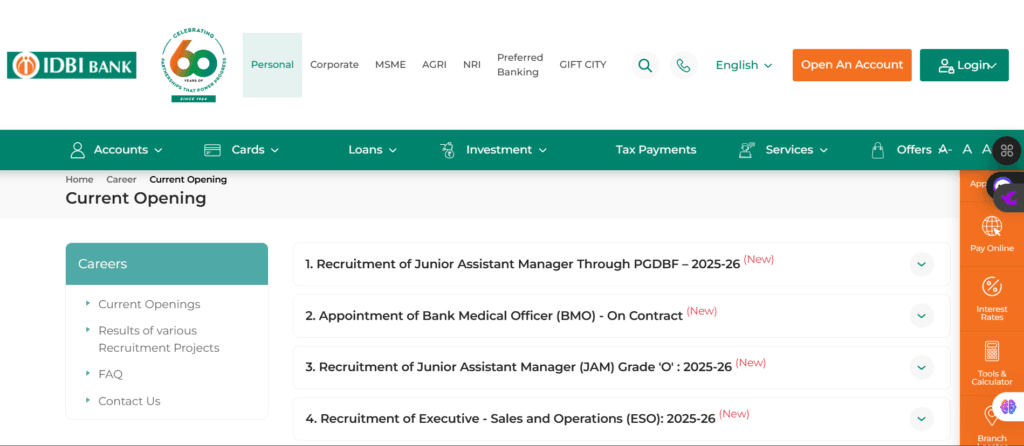Expand JAM Grade 'O' item chevron
This screenshot has height=446, width=1024.
tap(921, 368)
